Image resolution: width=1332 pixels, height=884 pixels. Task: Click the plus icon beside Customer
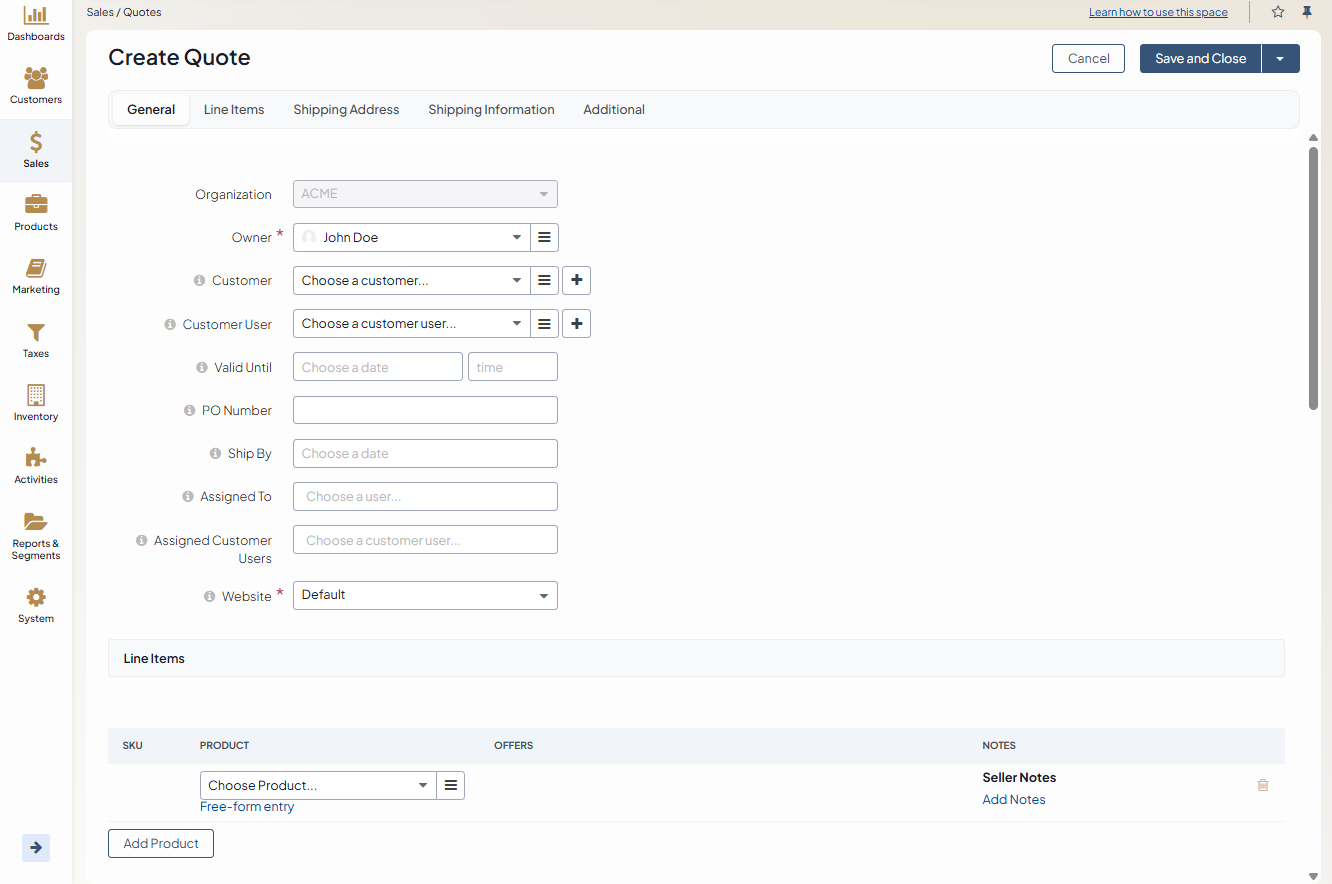(x=576, y=281)
